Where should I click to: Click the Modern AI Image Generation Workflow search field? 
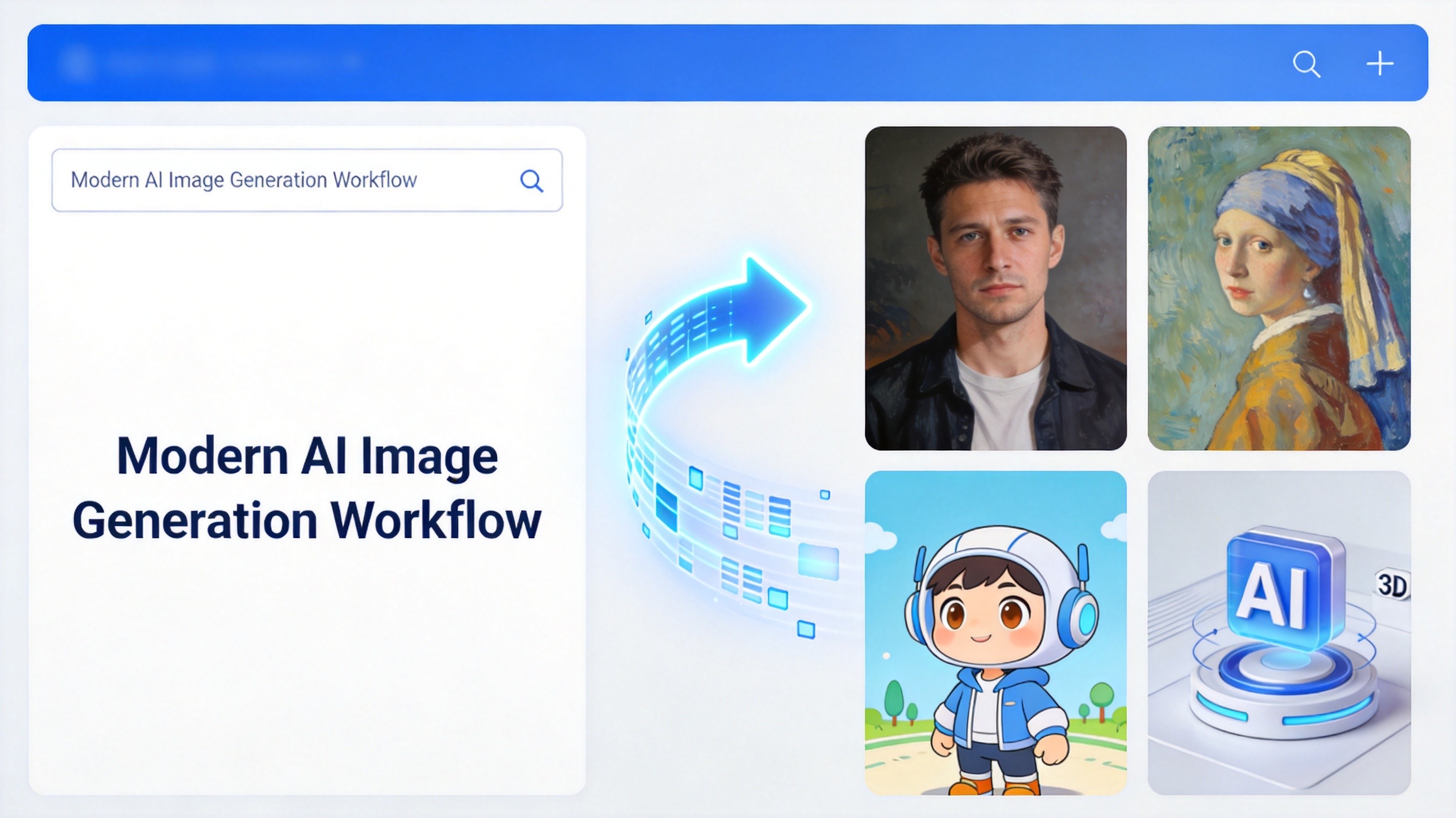point(307,180)
